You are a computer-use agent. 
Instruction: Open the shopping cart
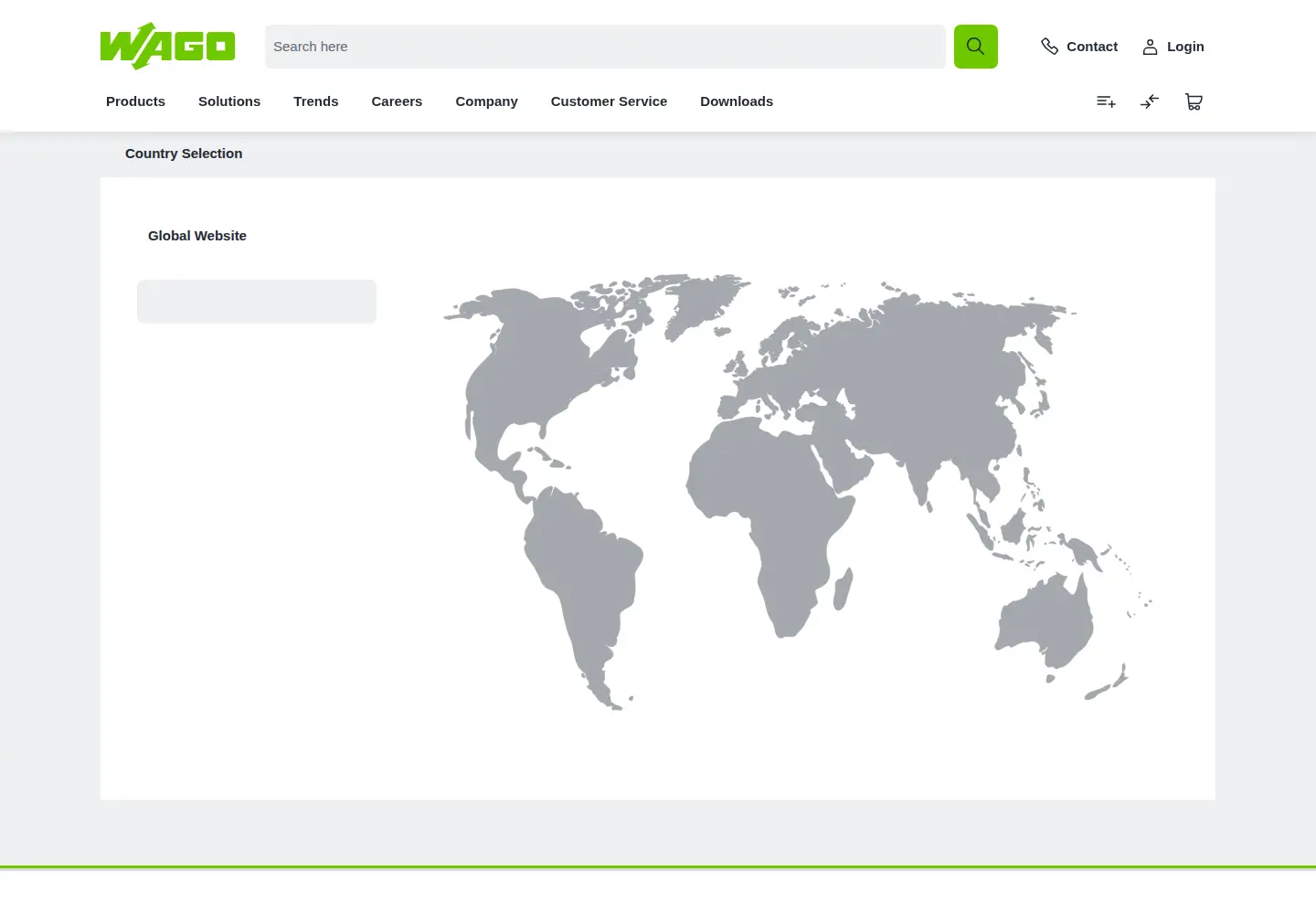(x=1194, y=101)
